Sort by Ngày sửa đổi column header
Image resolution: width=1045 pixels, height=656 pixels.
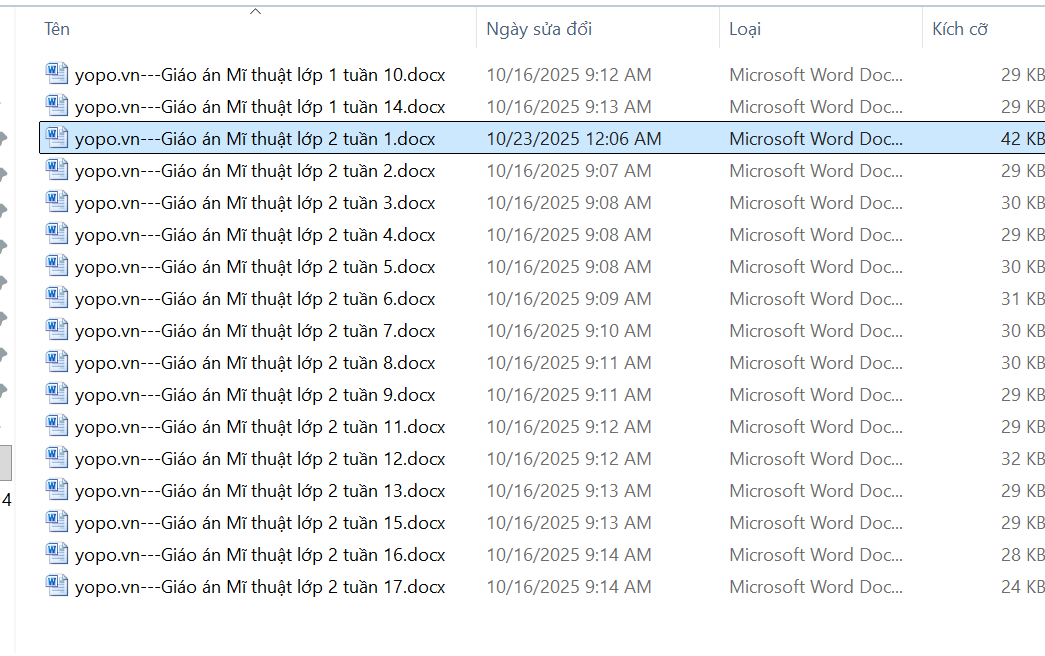[539, 29]
